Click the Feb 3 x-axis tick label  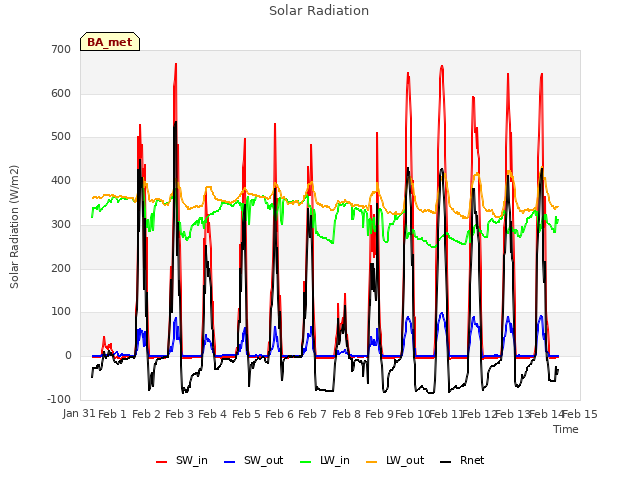(x=179, y=414)
